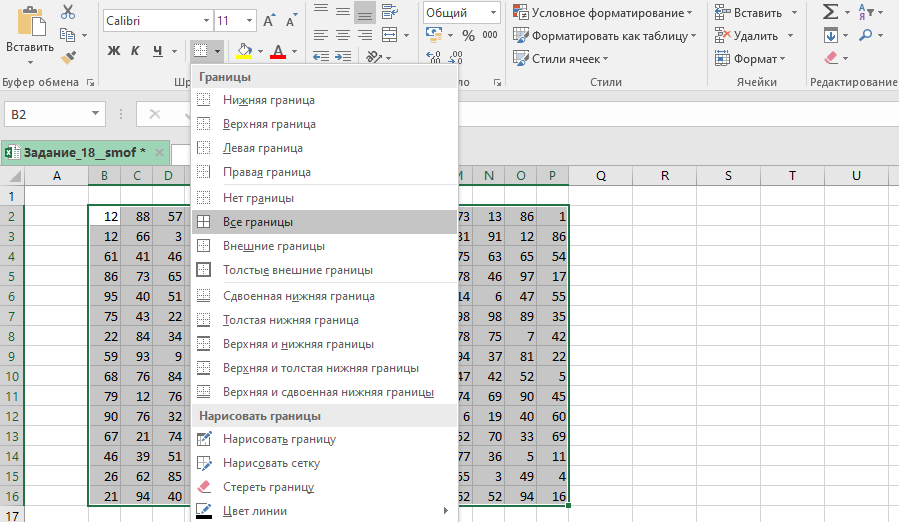Click the AutoSum sigma icon
The height and width of the screenshot is (522, 899).
click(830, 12)
